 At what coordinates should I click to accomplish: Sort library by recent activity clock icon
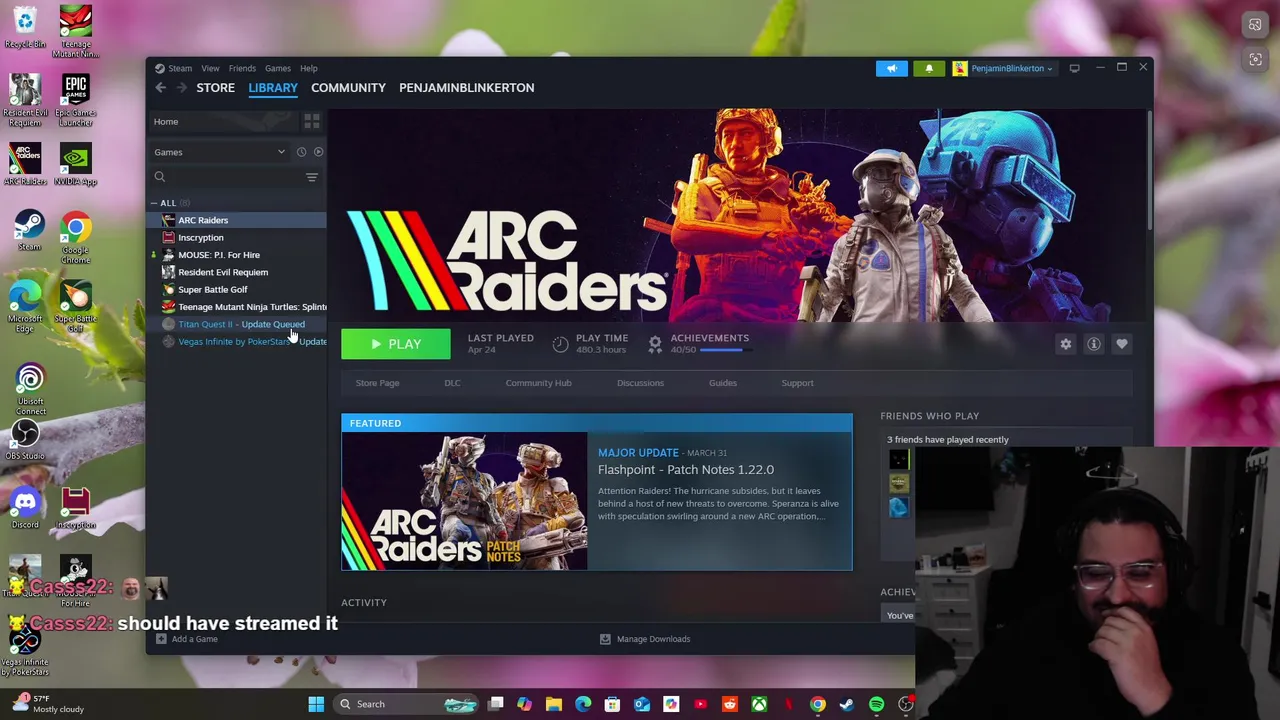[x=301, y=152]
